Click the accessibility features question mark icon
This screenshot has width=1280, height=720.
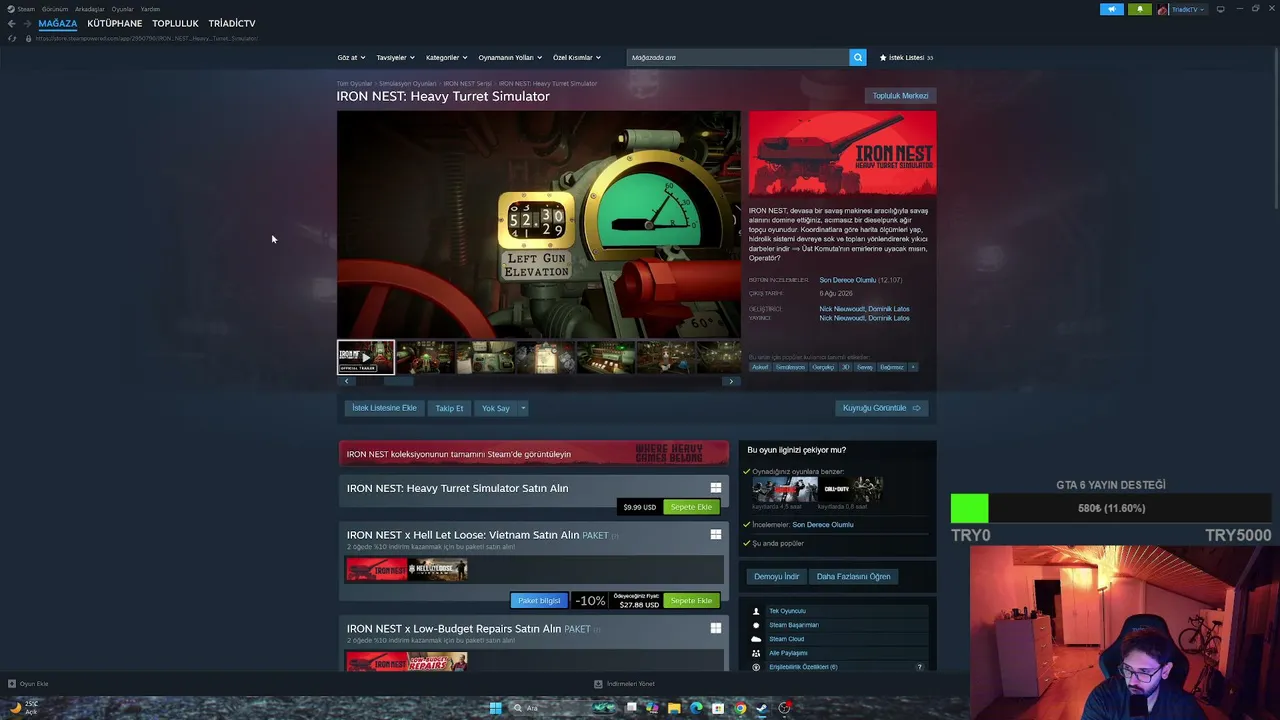tap(920, 667)
